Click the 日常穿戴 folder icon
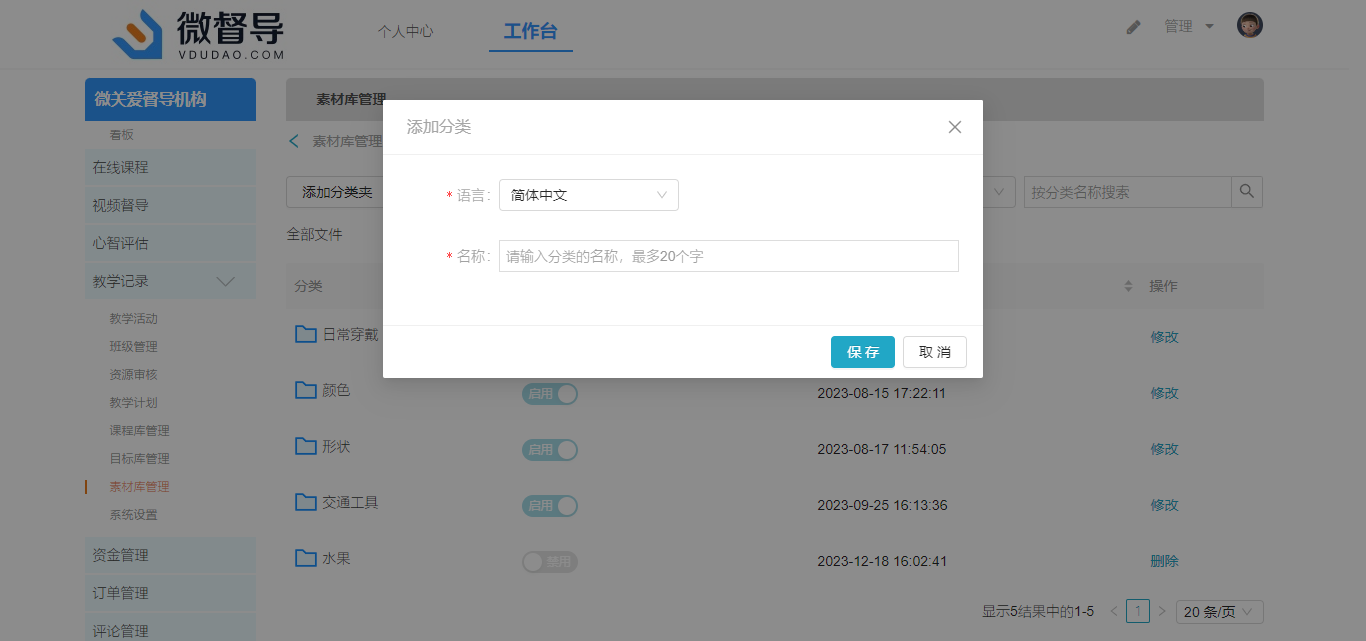This screenshot has width=1366, height=641. pos(306,333)
